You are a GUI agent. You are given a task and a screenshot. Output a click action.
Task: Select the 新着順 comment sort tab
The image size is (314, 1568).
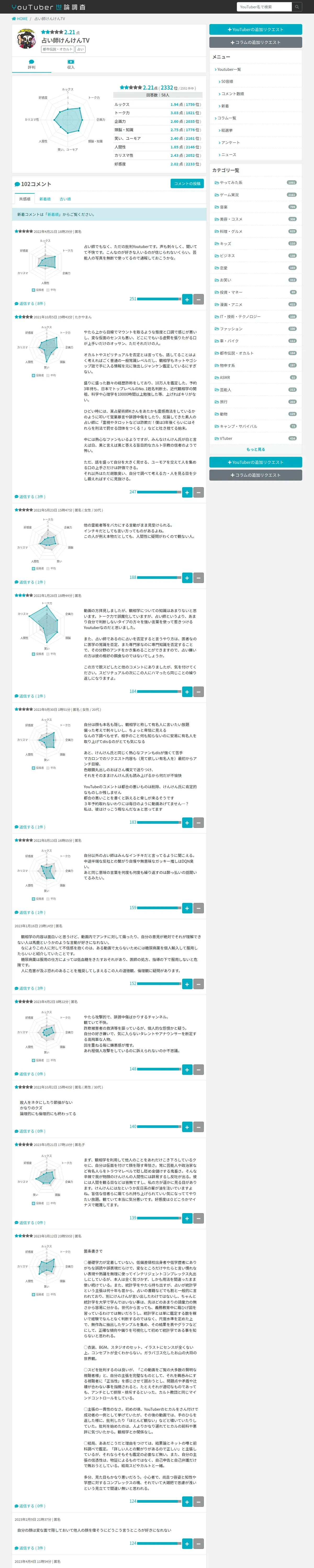coord(45,199)
